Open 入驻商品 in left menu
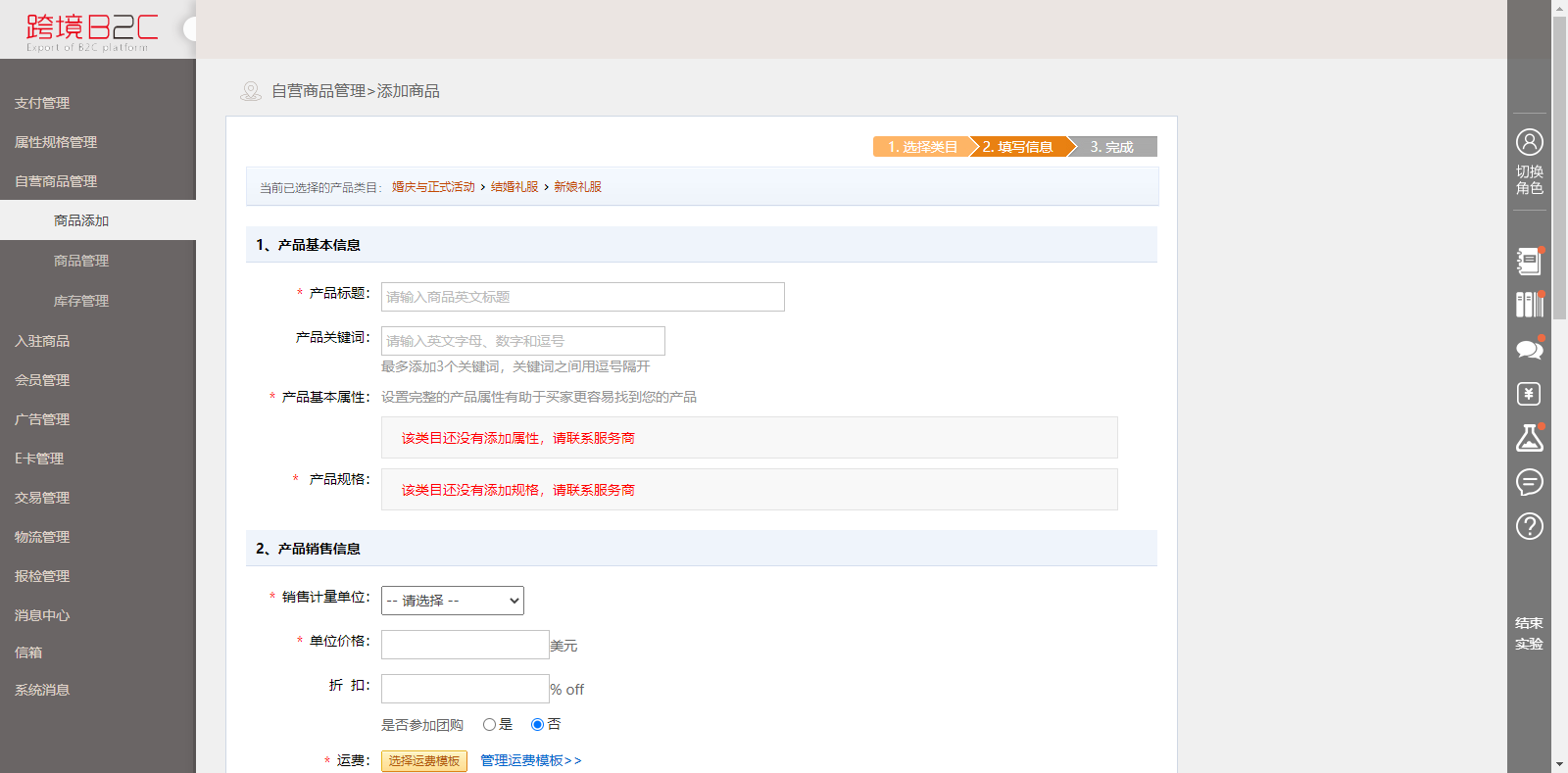This screenshot has width=1568, height=773. coord(42,341)
